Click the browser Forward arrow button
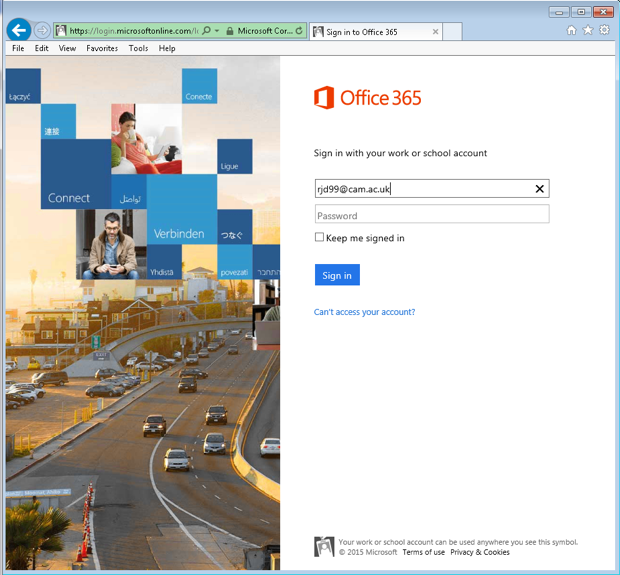This screenshot has height=575, width=620. (42, 30)
